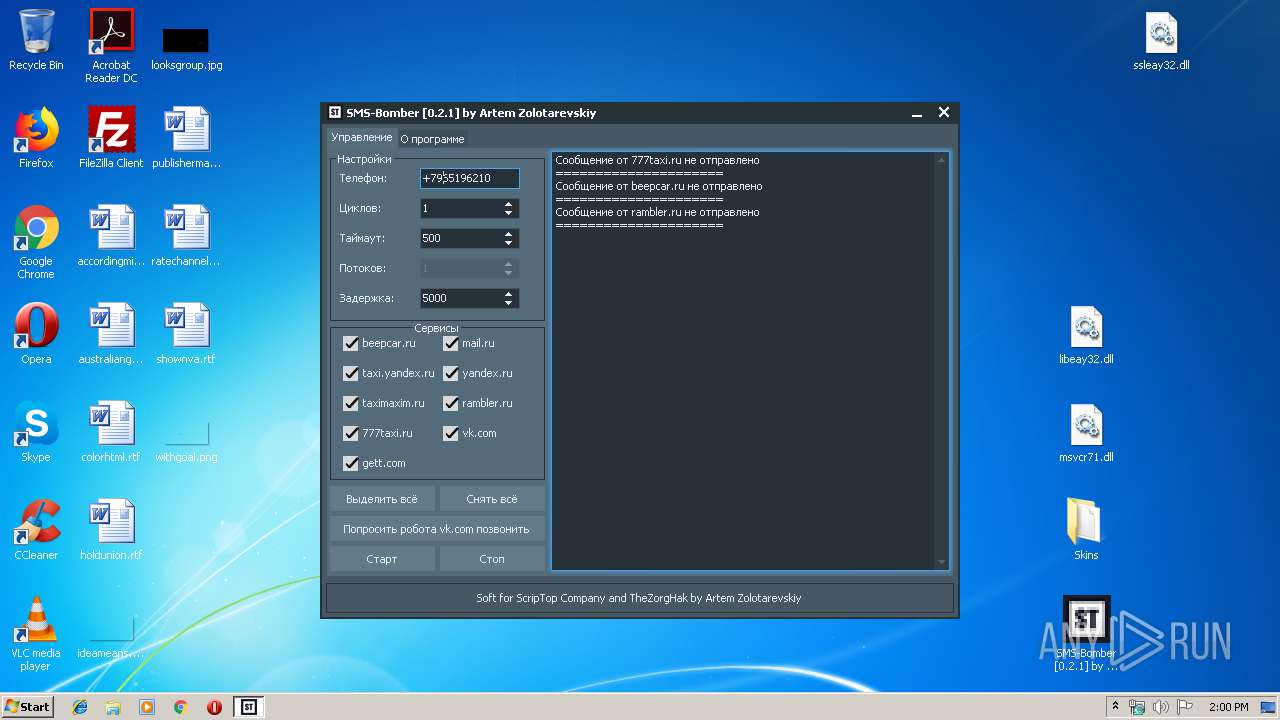Click the Таймаут input field
This screenshot has height=720, width=1280.
pos(461,238)
